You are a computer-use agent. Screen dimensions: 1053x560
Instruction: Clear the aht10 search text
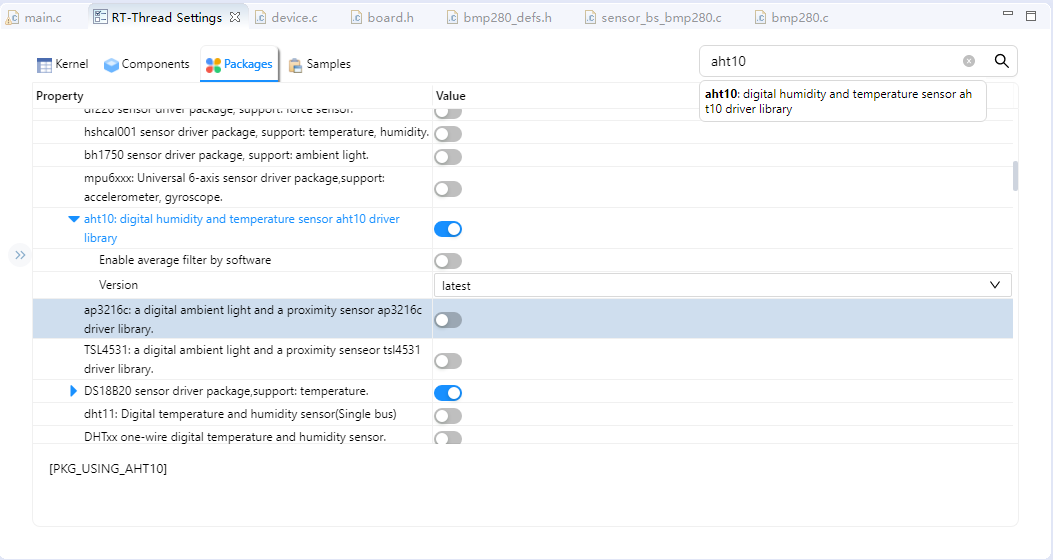[969, 61]
